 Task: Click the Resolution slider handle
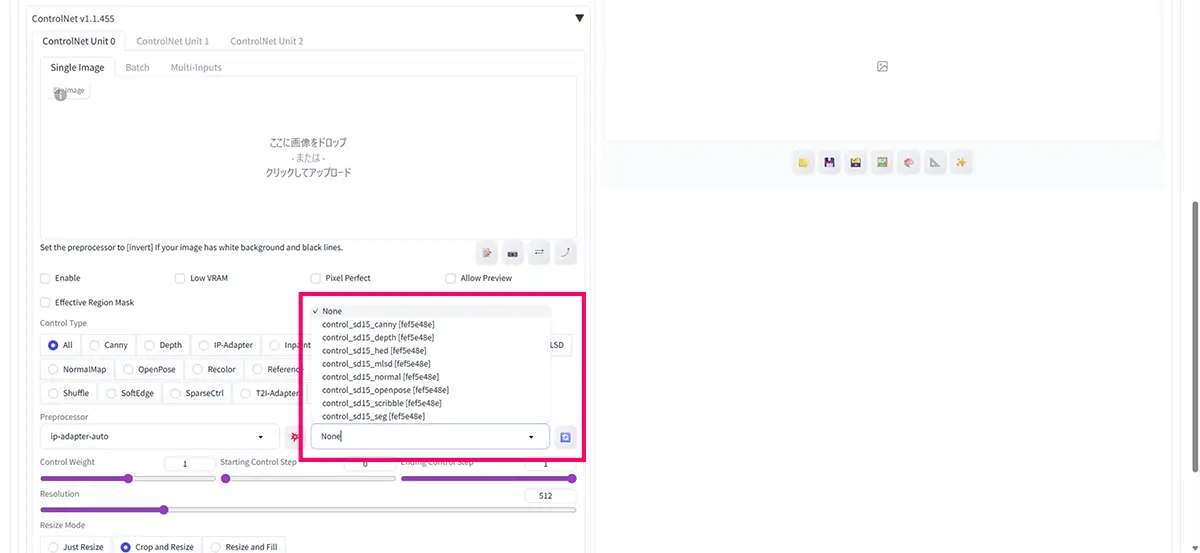point(164,510)
